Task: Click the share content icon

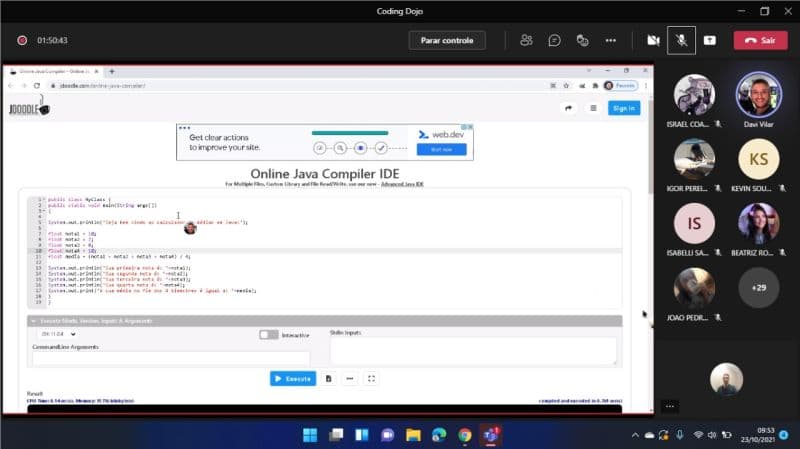Action: coord(710,40)
